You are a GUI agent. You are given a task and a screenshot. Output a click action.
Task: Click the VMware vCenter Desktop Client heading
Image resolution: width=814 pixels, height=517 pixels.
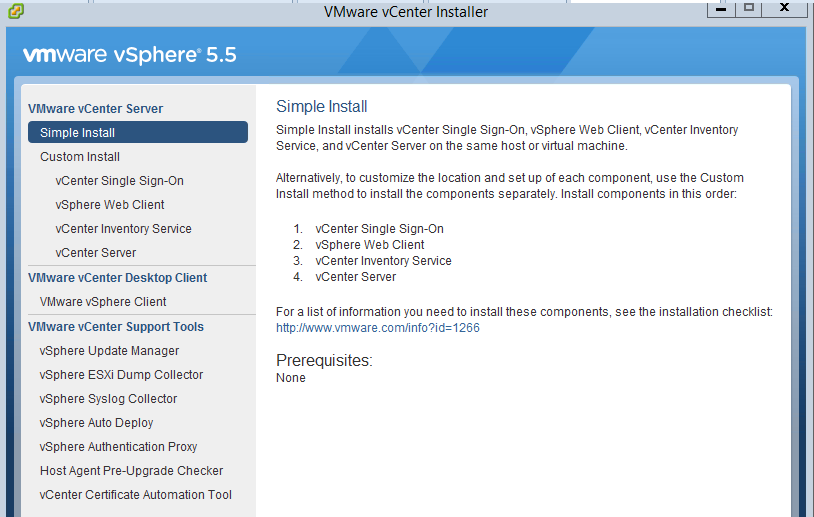(117, 278)
